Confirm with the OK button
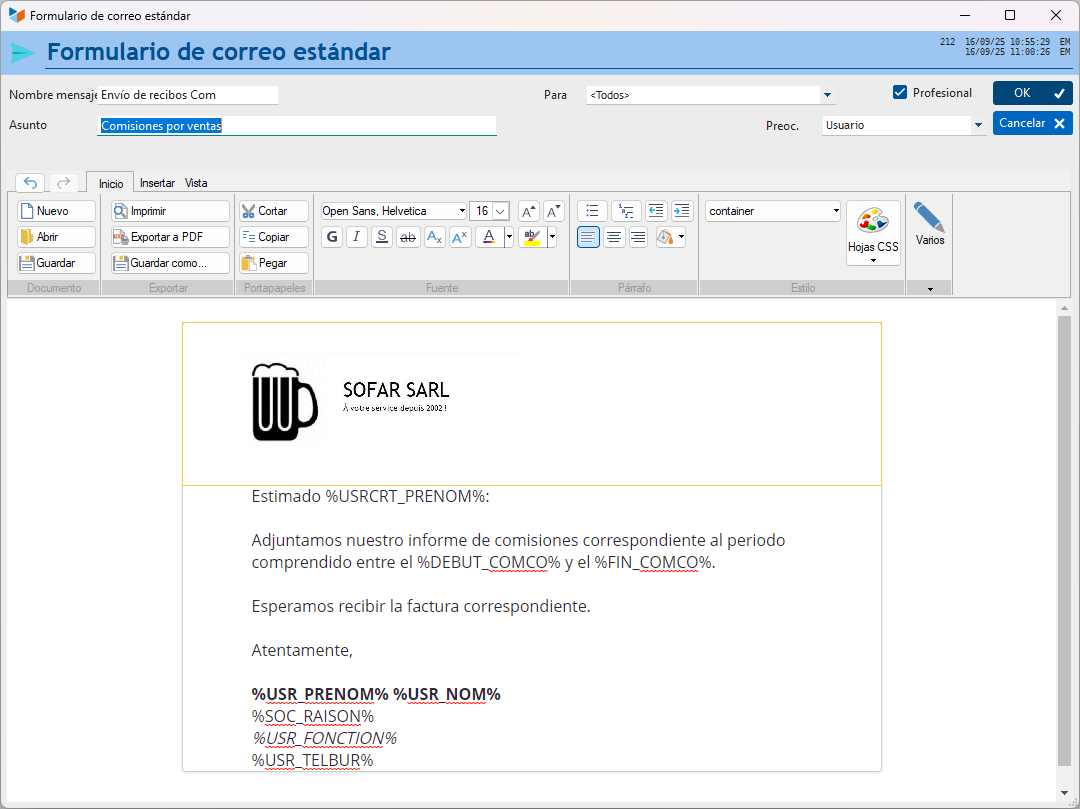This screenshot has width=1080, height=809. point(1032,93)
